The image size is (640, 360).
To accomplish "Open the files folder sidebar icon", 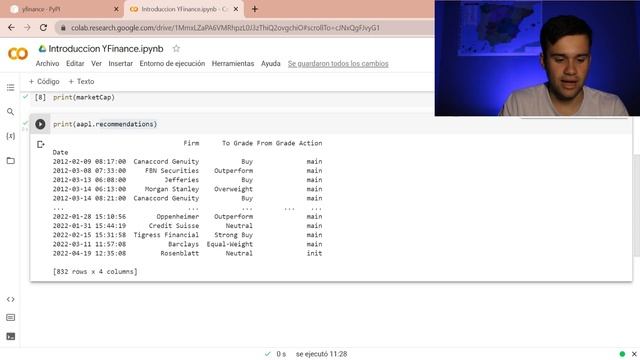I will 11,160.
